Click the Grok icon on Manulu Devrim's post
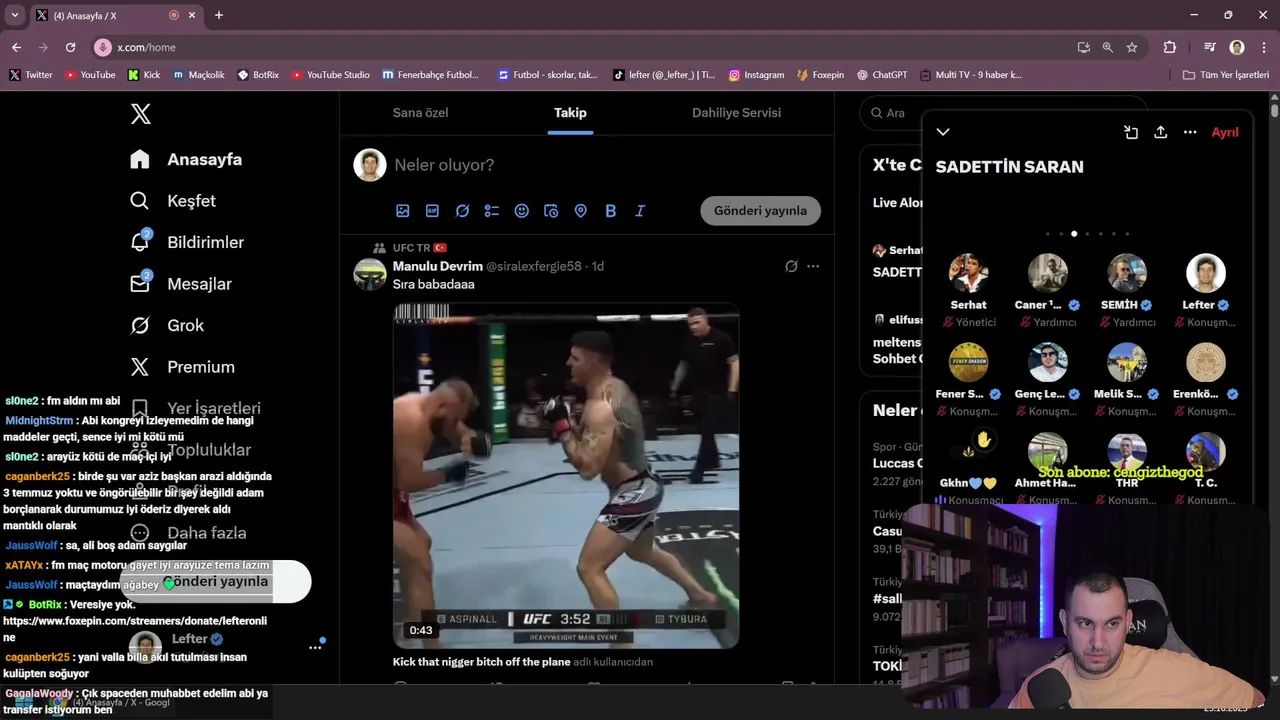This screenshot has width=1280, height=720. coord(791,266)
